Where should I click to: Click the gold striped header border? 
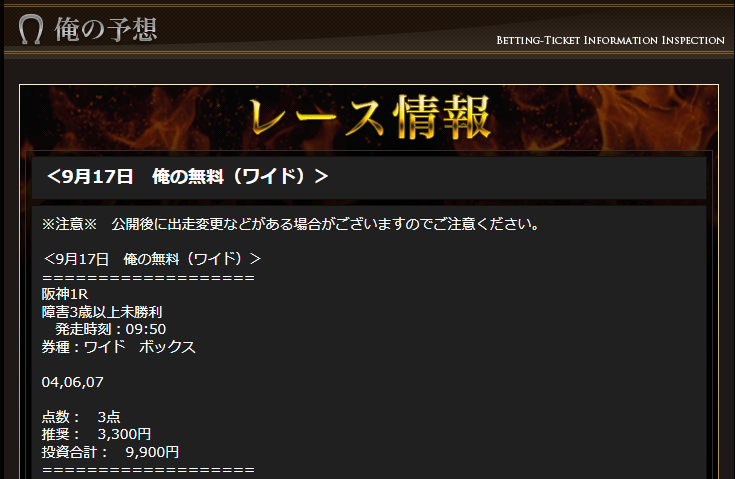click(x=368, y=54)
